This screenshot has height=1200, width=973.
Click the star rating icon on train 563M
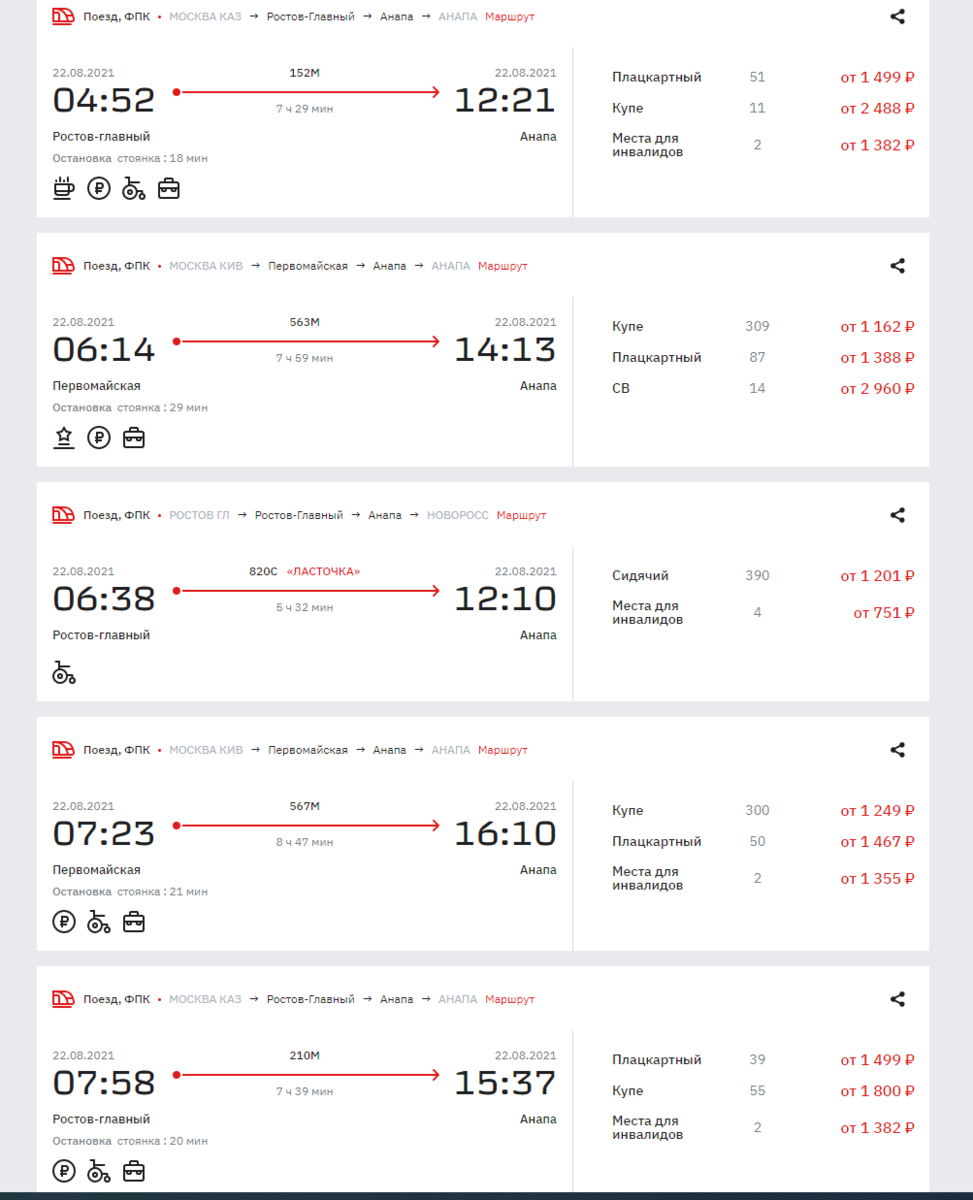(x=64, y=437)
